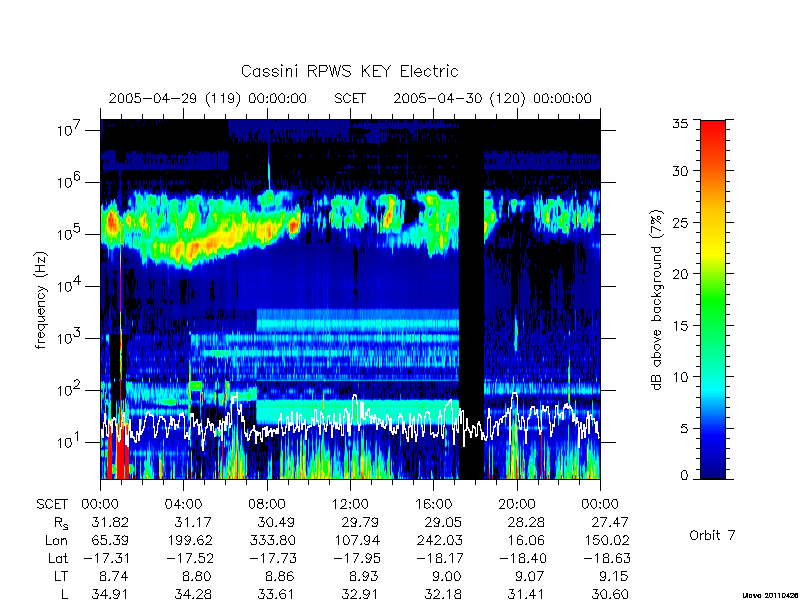Click the LT value 8.74
This screenshot has width=800, height=600.
[x=114, y=576]
